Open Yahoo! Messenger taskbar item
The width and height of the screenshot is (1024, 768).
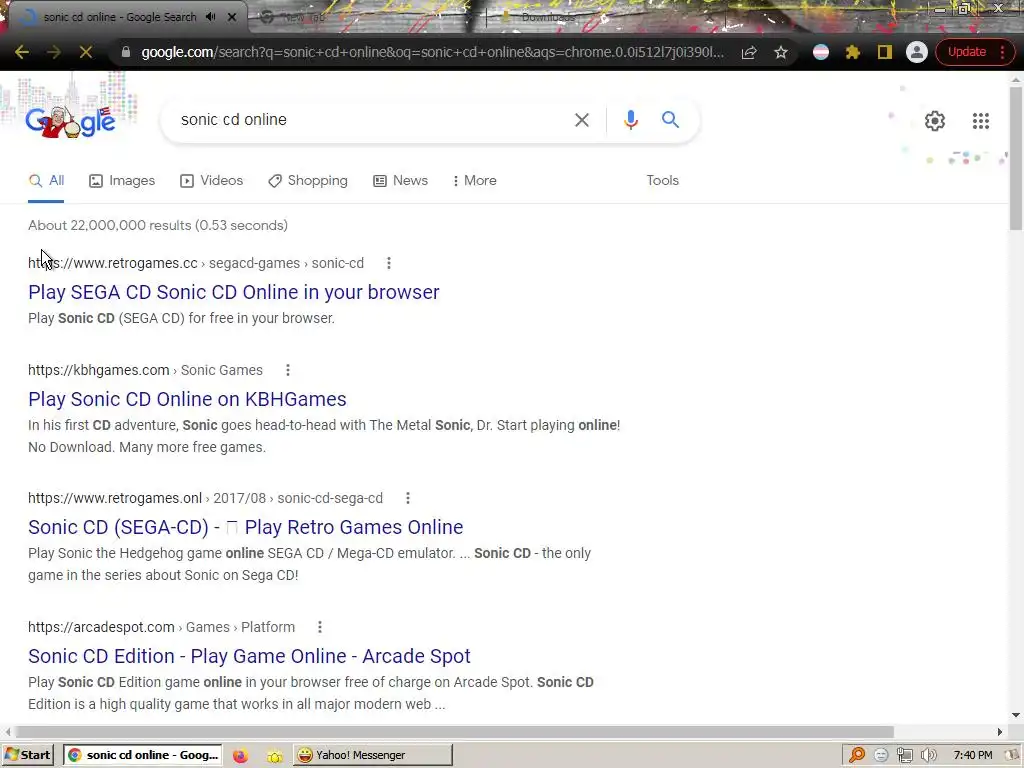click(372, 755)
